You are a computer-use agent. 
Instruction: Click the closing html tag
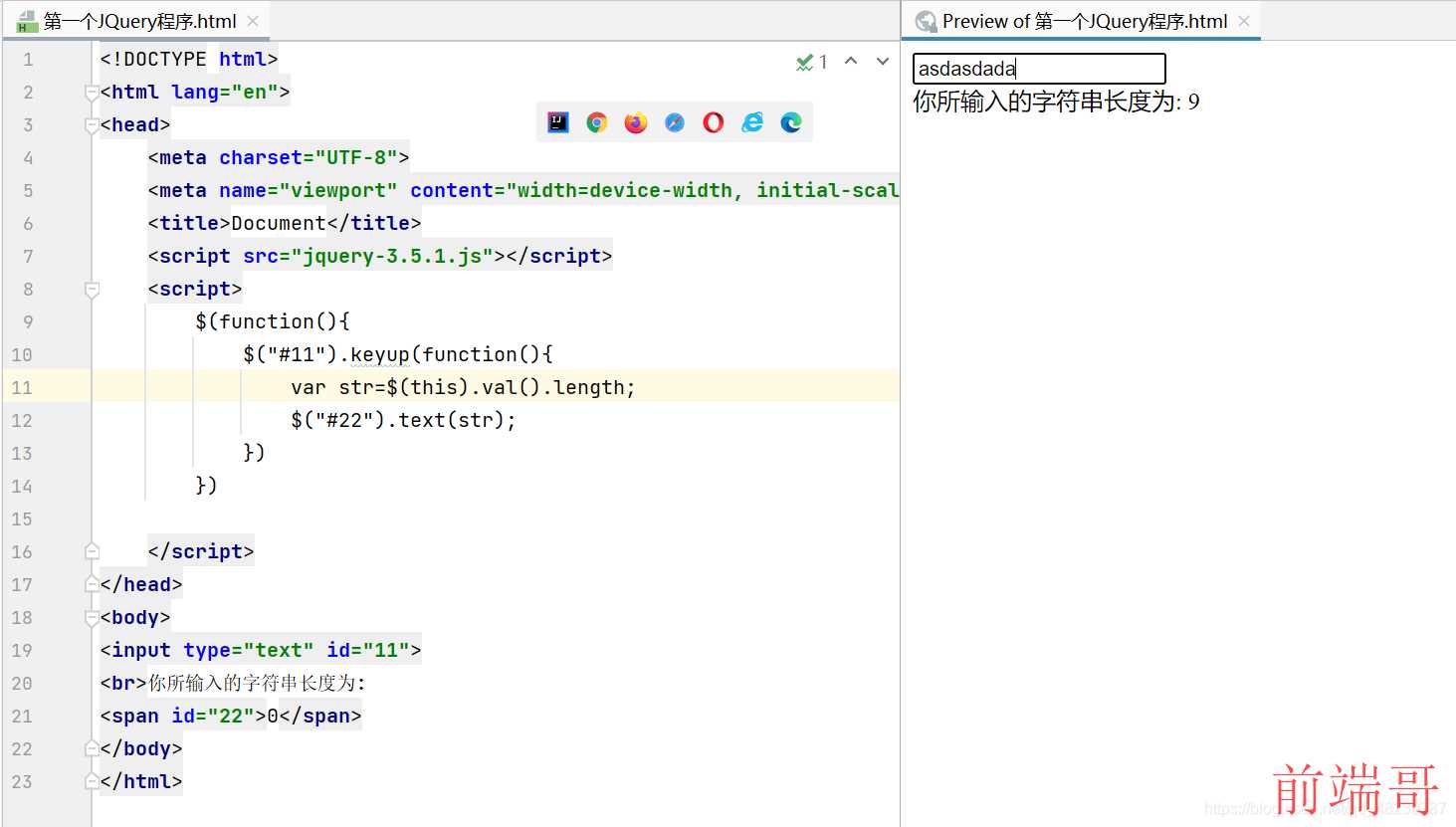click(x=141, y=781)
